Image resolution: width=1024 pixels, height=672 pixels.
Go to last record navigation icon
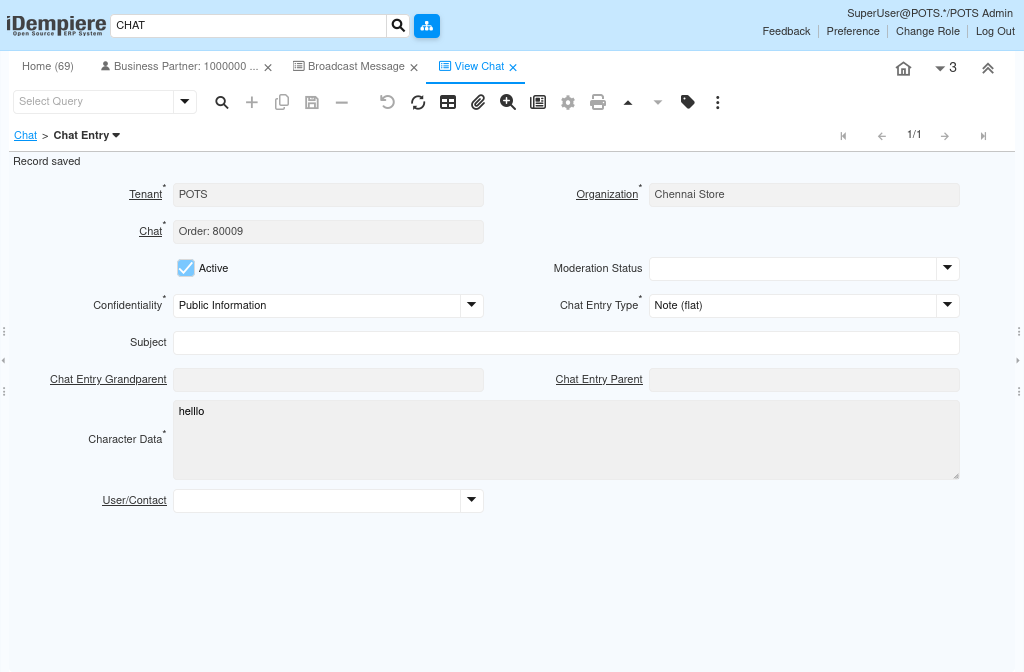pos(983,136)
